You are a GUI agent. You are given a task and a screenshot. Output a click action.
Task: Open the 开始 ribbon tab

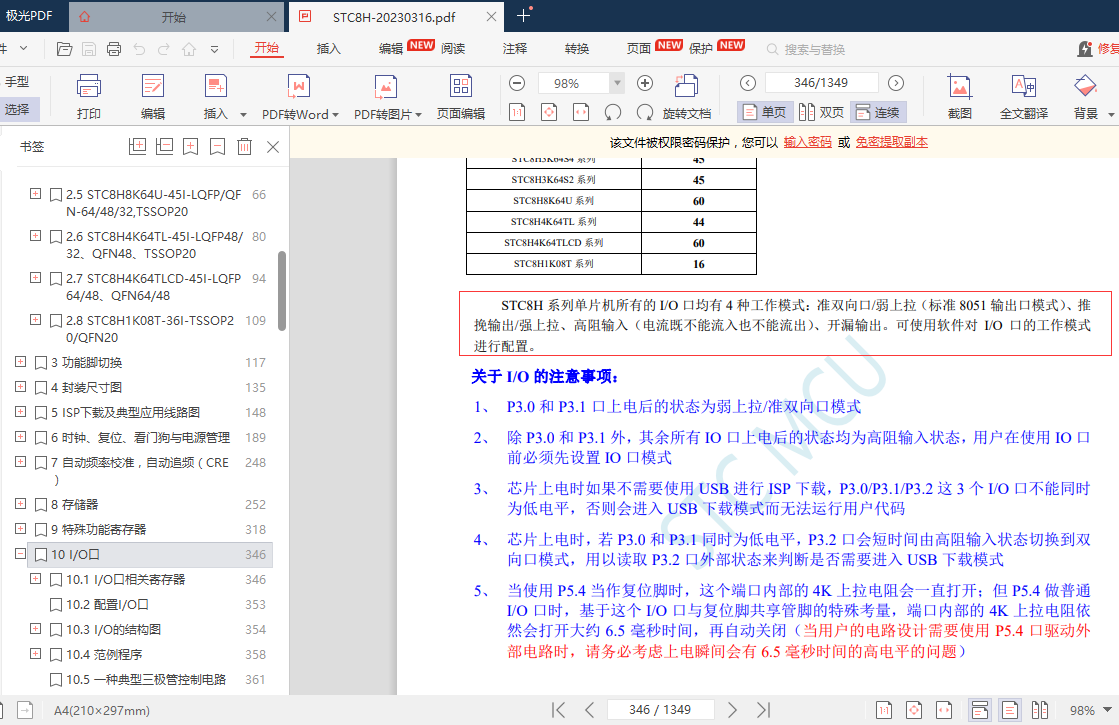(266, 48)
